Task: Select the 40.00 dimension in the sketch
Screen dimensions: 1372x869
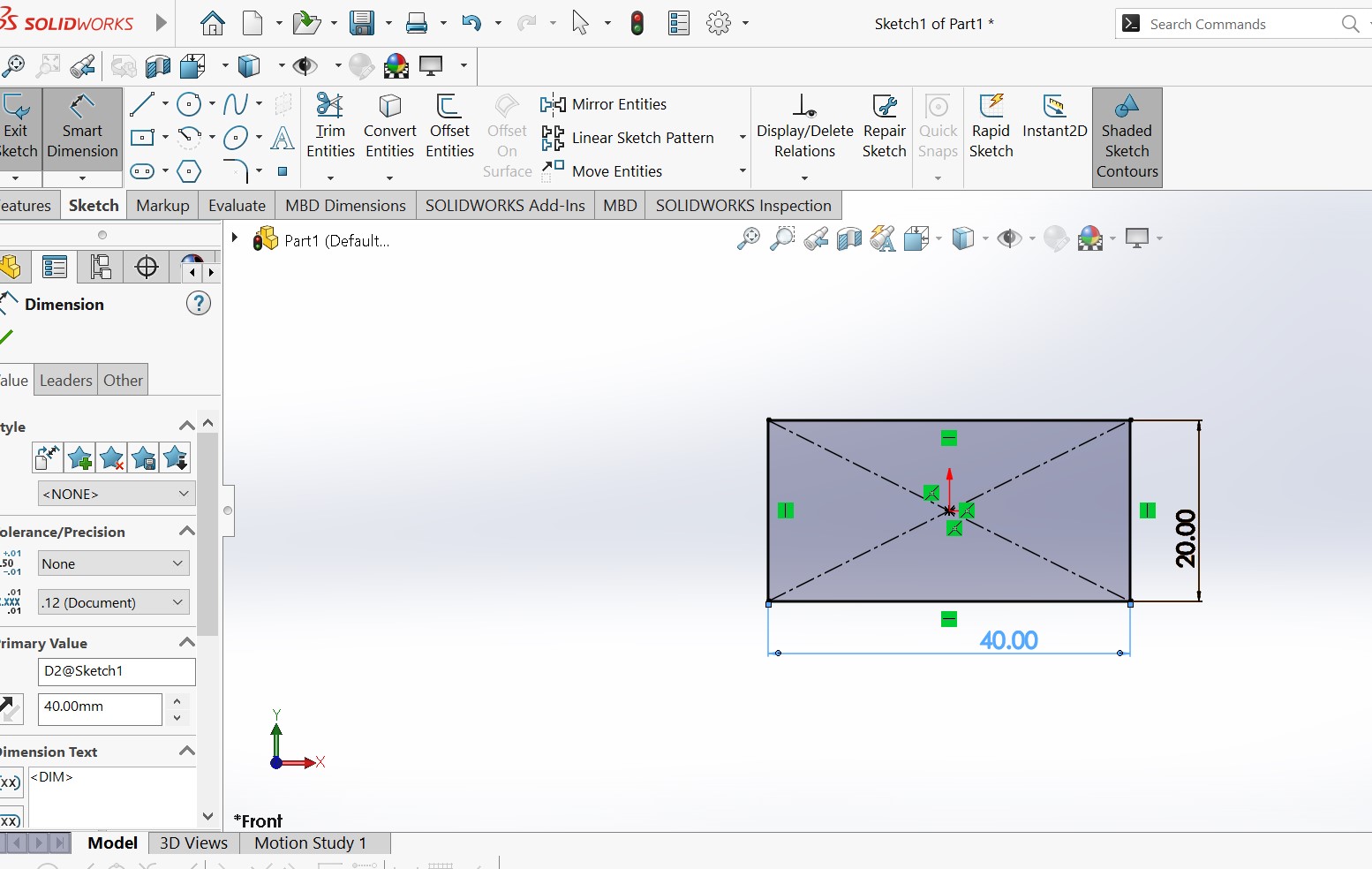Action: [x=1008, y=640]
